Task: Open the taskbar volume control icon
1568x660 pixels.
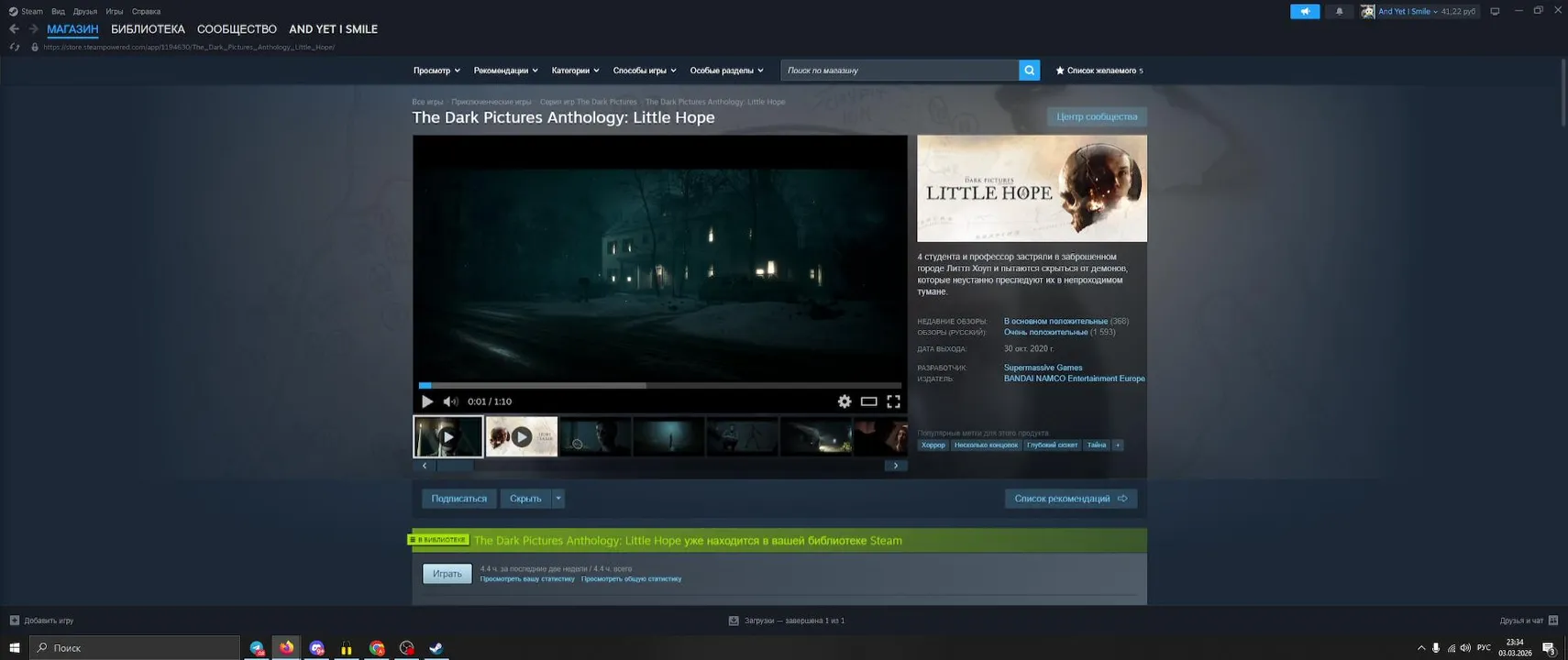Action: 1465,648
